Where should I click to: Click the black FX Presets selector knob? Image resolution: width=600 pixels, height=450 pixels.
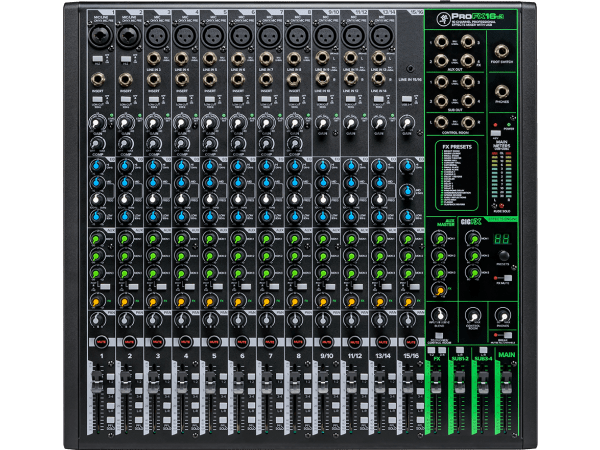coord(503,256)
